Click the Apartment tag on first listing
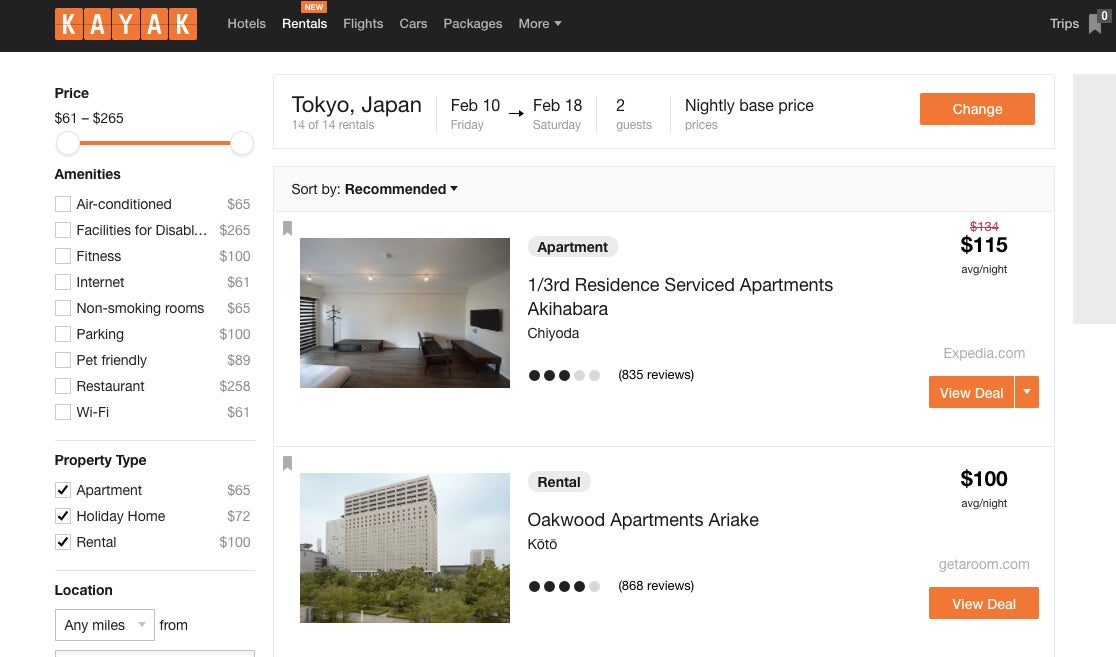The image size is (1116, 657). point(572,247)
